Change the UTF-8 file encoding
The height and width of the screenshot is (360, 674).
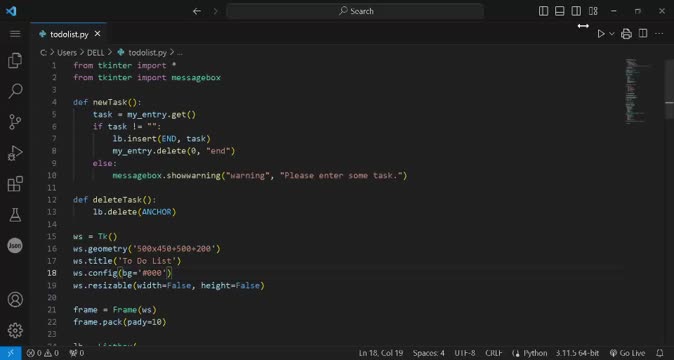pos(465,353)
